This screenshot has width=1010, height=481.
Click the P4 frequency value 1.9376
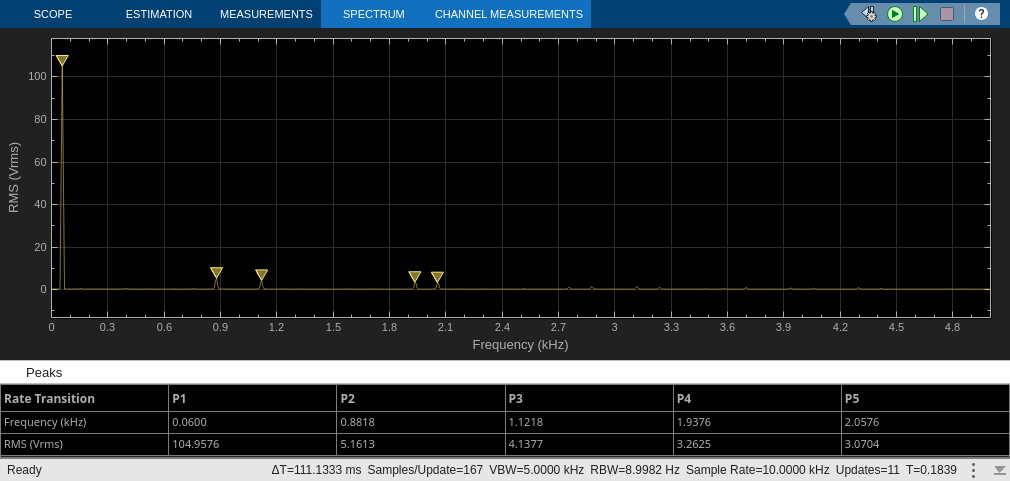coord(694,422)
